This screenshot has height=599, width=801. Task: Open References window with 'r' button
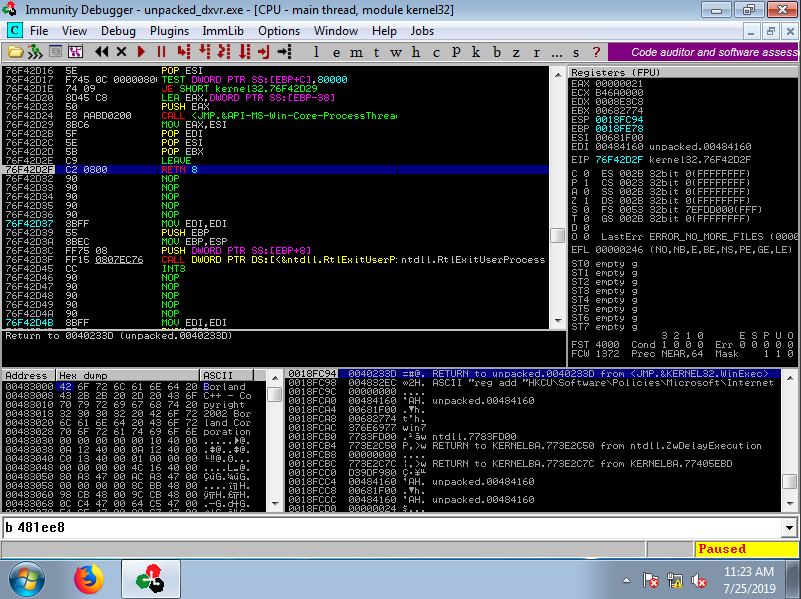point(536,52)
